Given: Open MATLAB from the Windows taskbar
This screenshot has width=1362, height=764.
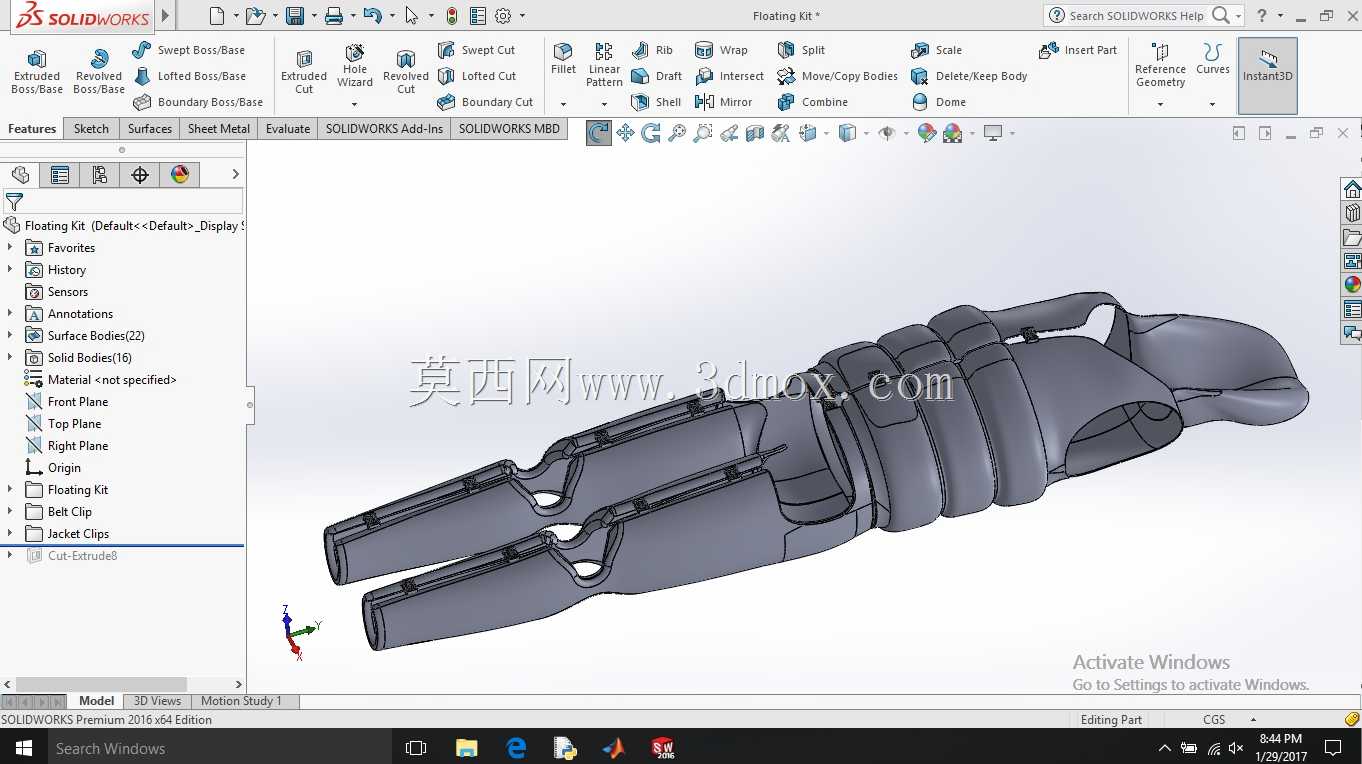Looking at the screenshot, I should [614, 748].
